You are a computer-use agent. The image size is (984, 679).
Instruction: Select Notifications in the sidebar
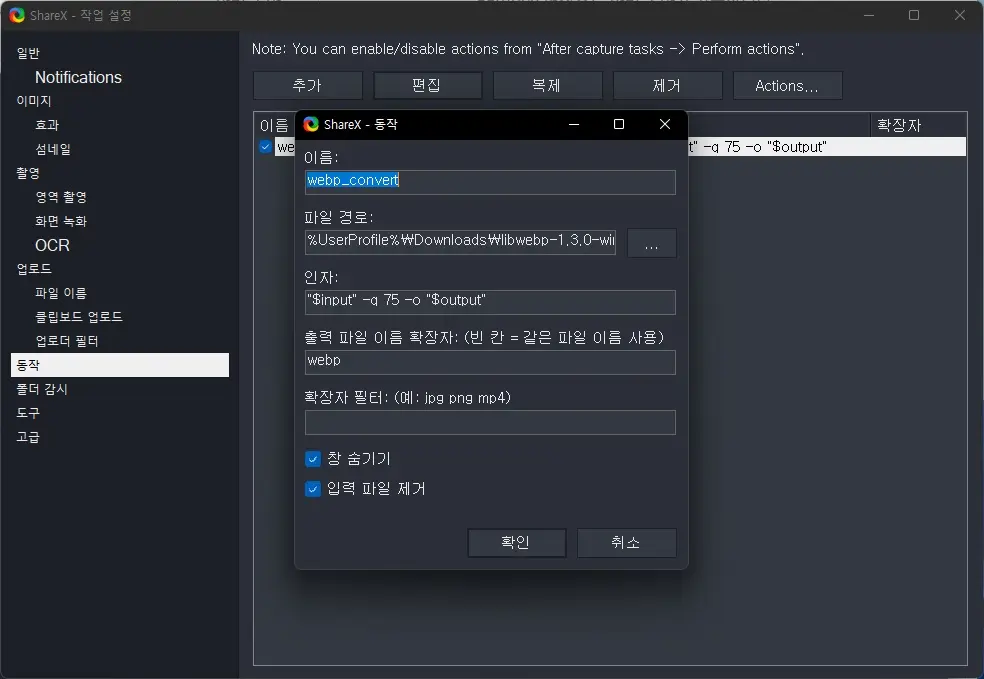(78, 77)
